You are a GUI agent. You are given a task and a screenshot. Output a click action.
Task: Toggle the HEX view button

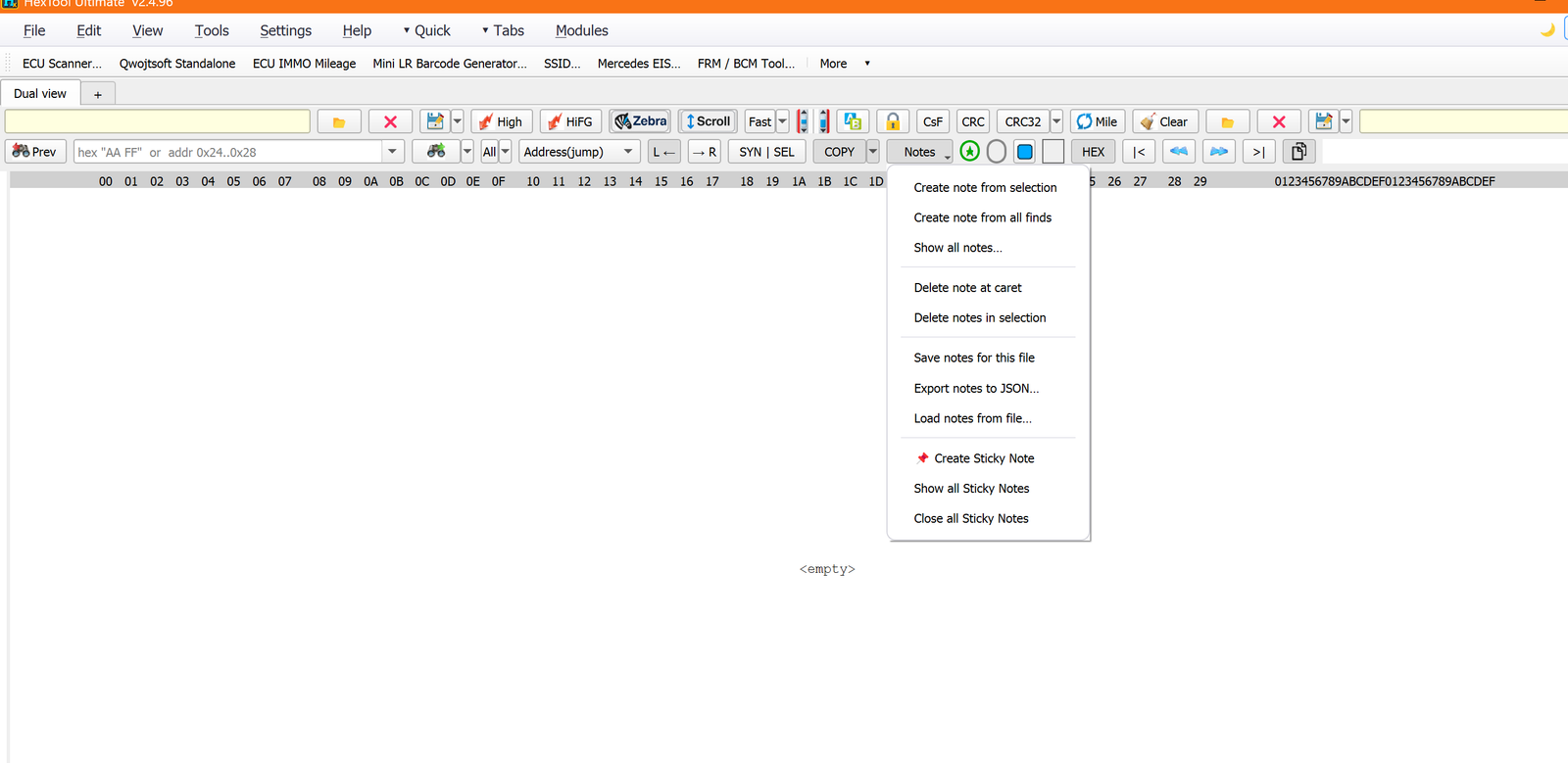click(x=1094, y=152)
